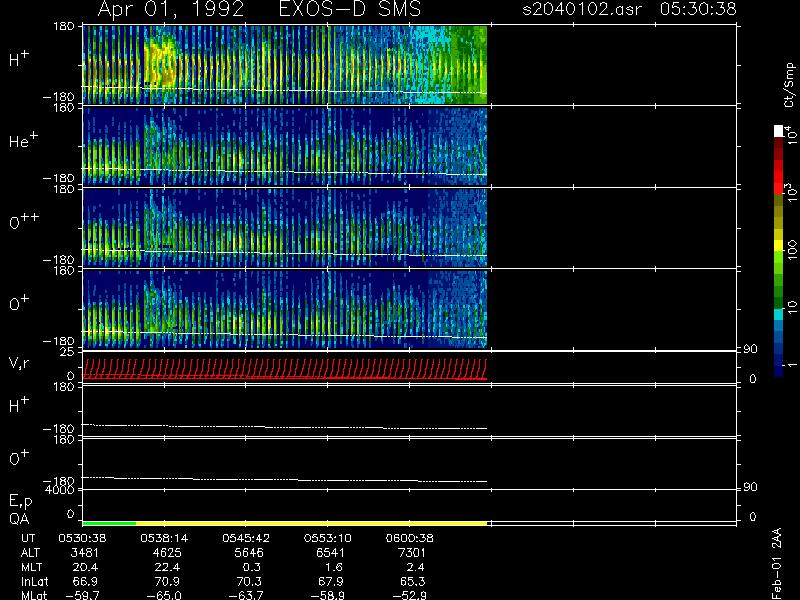This screenshot has width=800, height=600.
Task: Click the header time "05:30:38"
Action: coord(698,9)
